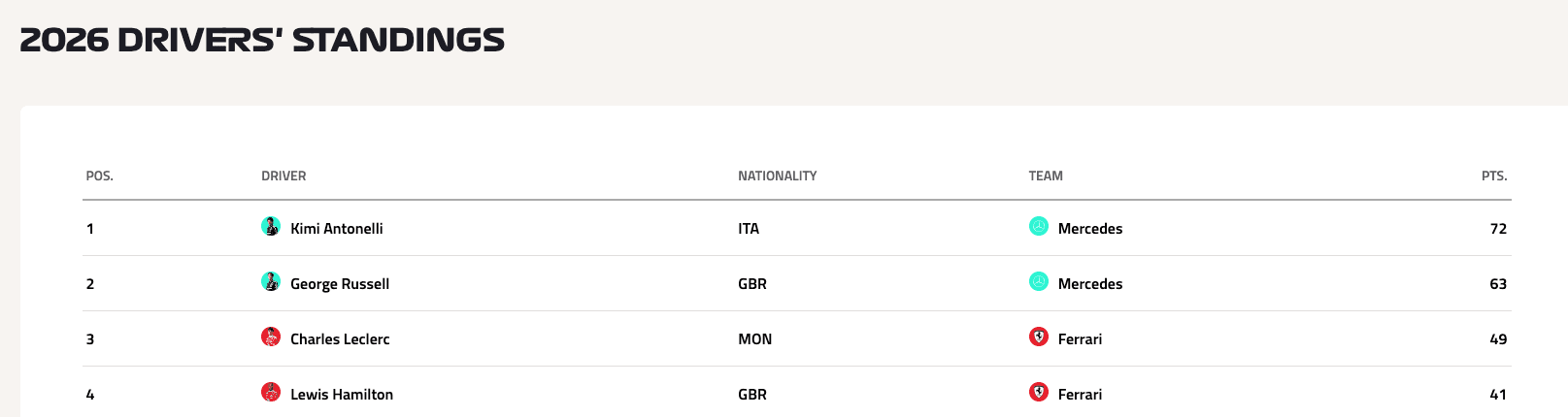Open Lewis Hamilton driver name link
This screenshot has height=417, width=1568.
coord(342,395)
